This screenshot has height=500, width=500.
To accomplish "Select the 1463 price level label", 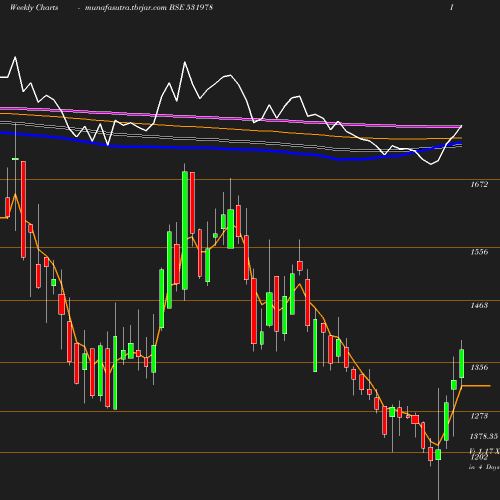I will (x=479, y=305).
